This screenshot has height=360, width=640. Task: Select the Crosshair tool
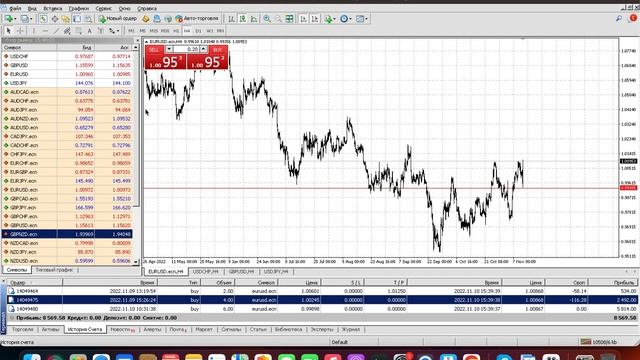click(20, 31)
